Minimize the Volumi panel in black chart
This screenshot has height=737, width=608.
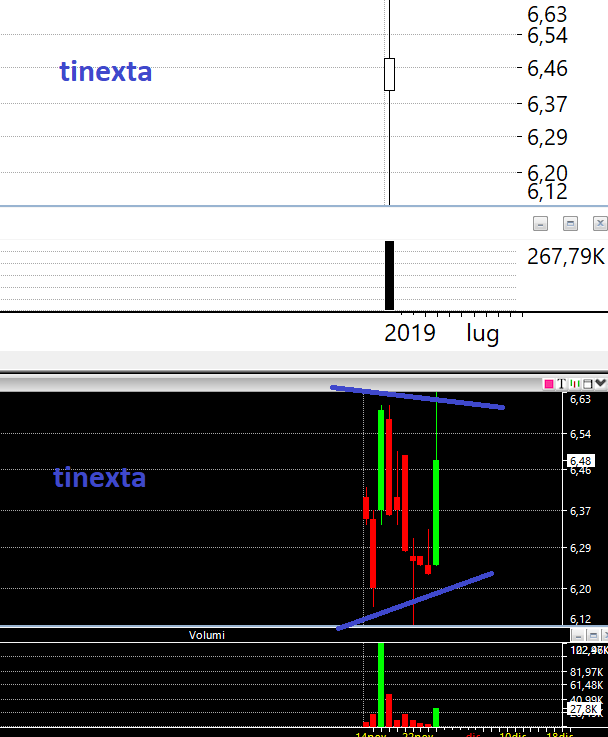(x=578, y=636)
